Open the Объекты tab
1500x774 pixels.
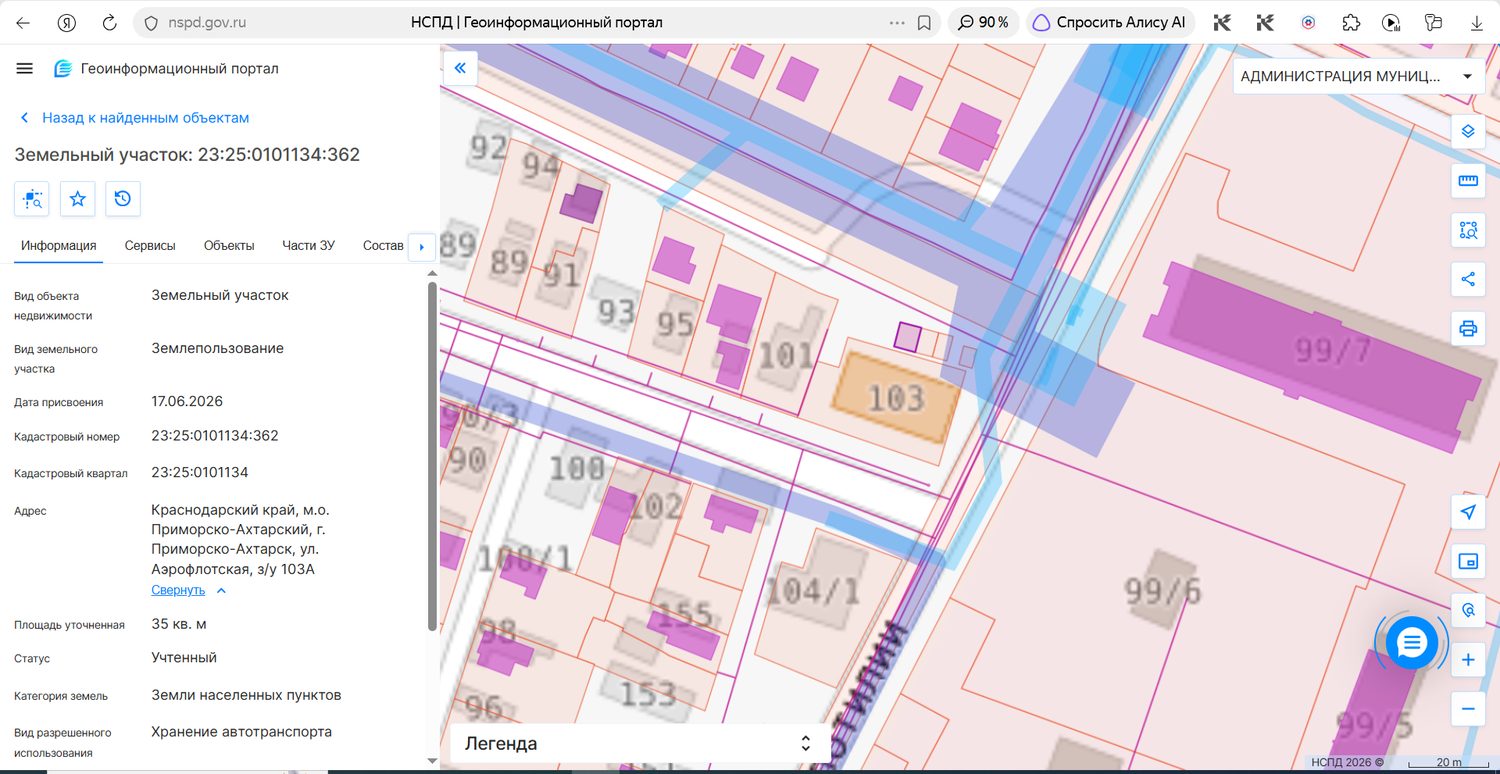point(229,245)
